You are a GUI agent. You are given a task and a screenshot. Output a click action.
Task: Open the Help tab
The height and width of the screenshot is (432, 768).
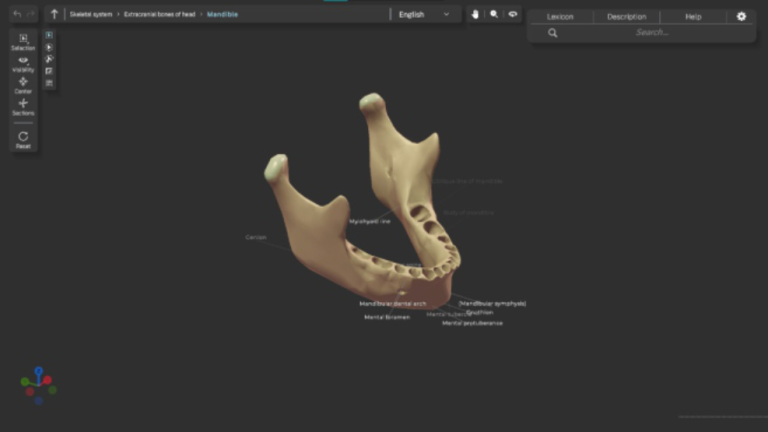(x=693, y=17)
